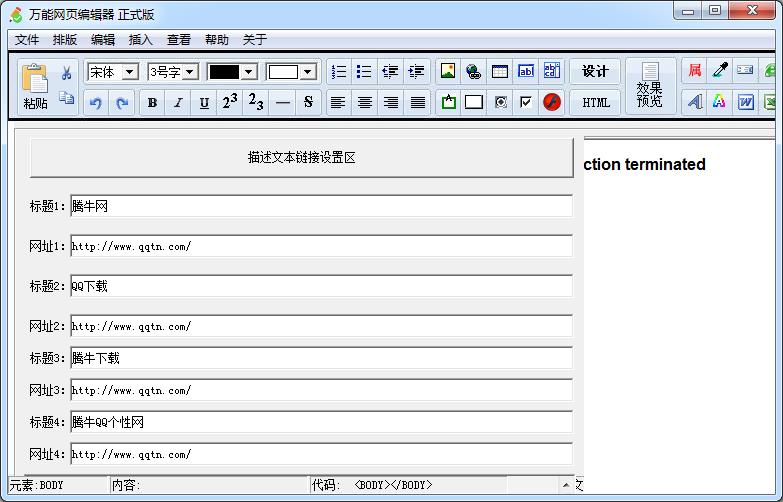Insert a table with the table icon
Viewport: 783px width, 502px height.
(x=500, y=71)
